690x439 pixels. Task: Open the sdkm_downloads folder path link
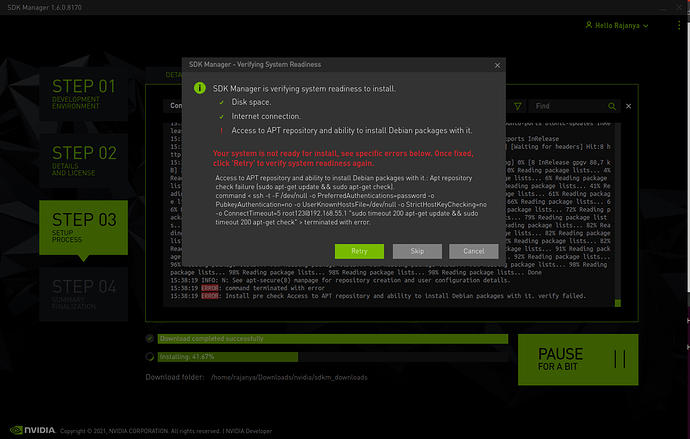pyautogui.click(x=289, y=377)
